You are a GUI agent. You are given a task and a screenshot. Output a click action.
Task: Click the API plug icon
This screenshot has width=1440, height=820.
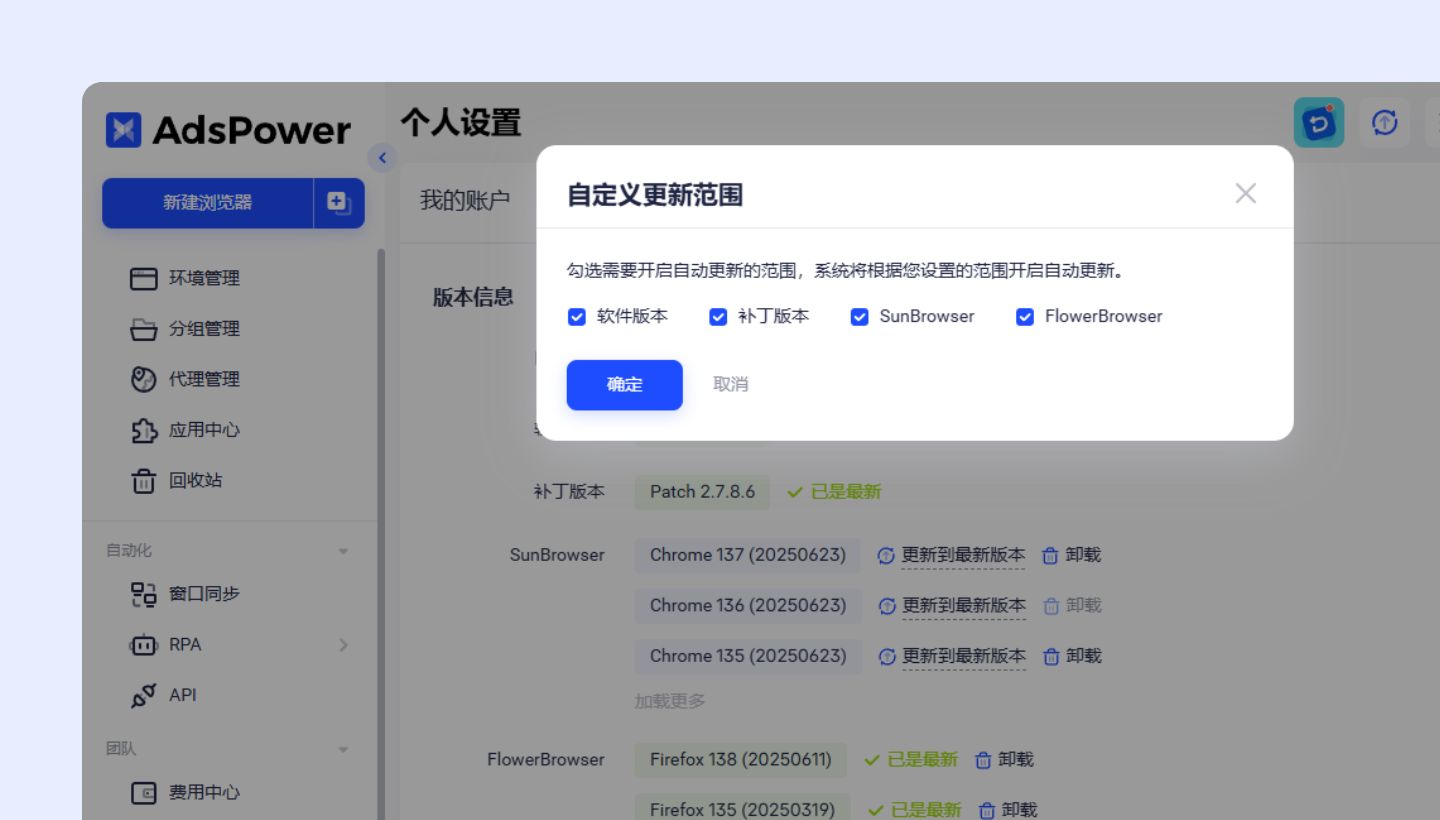(x=144, y=696)
